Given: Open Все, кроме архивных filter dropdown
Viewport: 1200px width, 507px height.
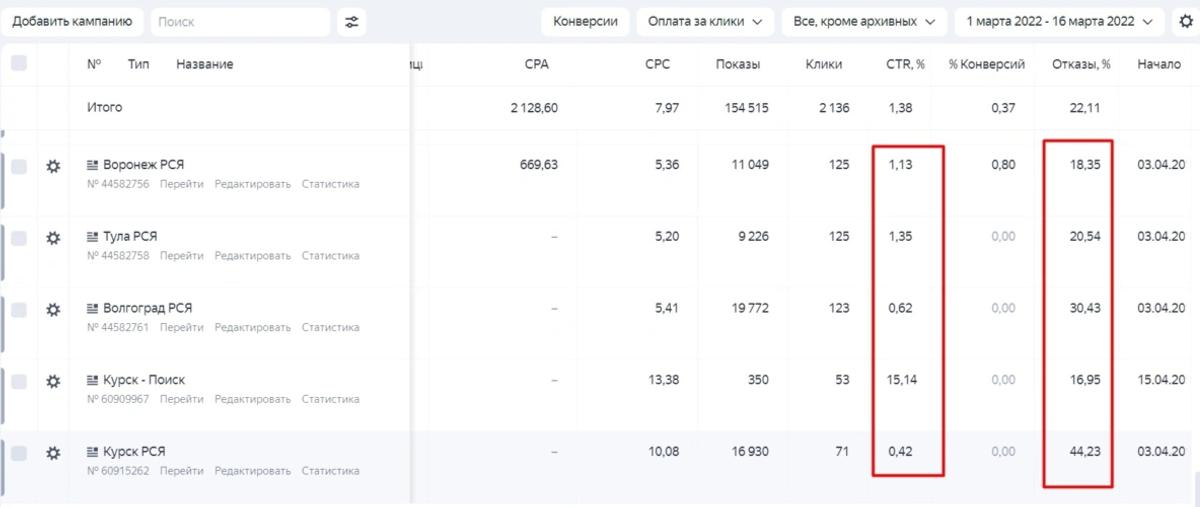Looking at the screenshot, I should [864, 21].
